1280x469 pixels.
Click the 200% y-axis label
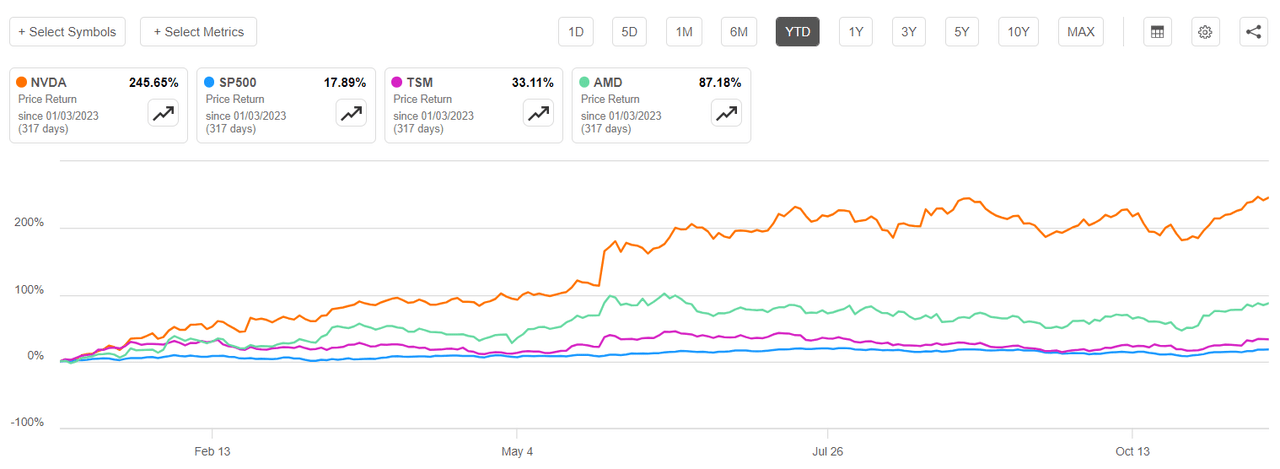pos(31,223)
